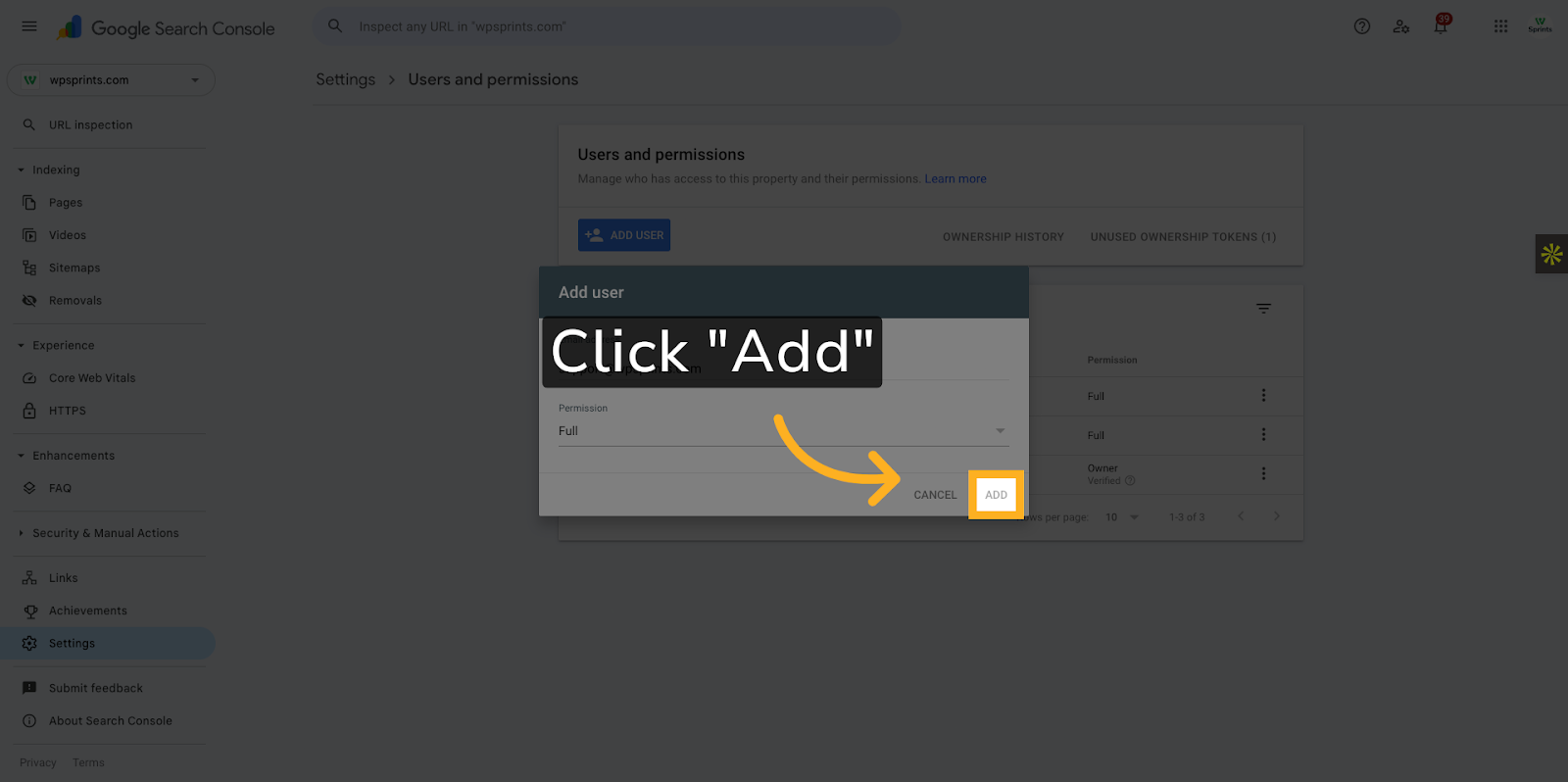Open the notifications bell icon
The height and width of the screenshot is (782, 1568).
[1441, 25]
